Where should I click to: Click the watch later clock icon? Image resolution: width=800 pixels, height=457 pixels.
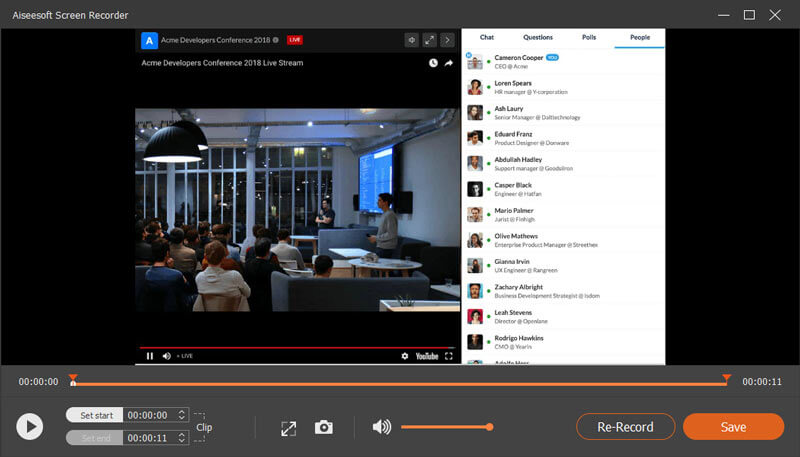[x=433, y=63]
